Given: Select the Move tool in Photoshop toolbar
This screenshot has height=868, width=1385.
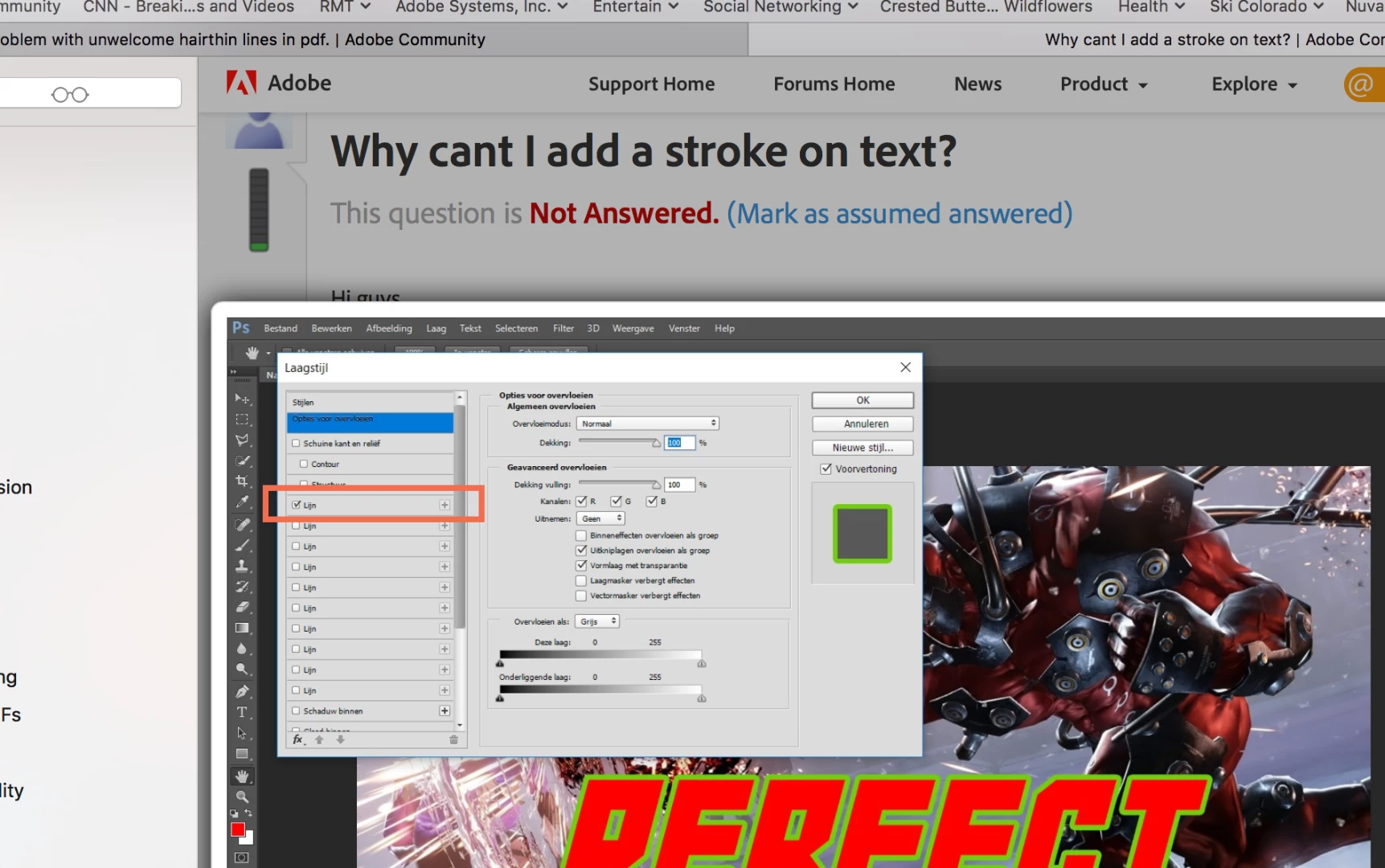Looking at the screenshot, I should pyautogui.click(x=242, y=399).
